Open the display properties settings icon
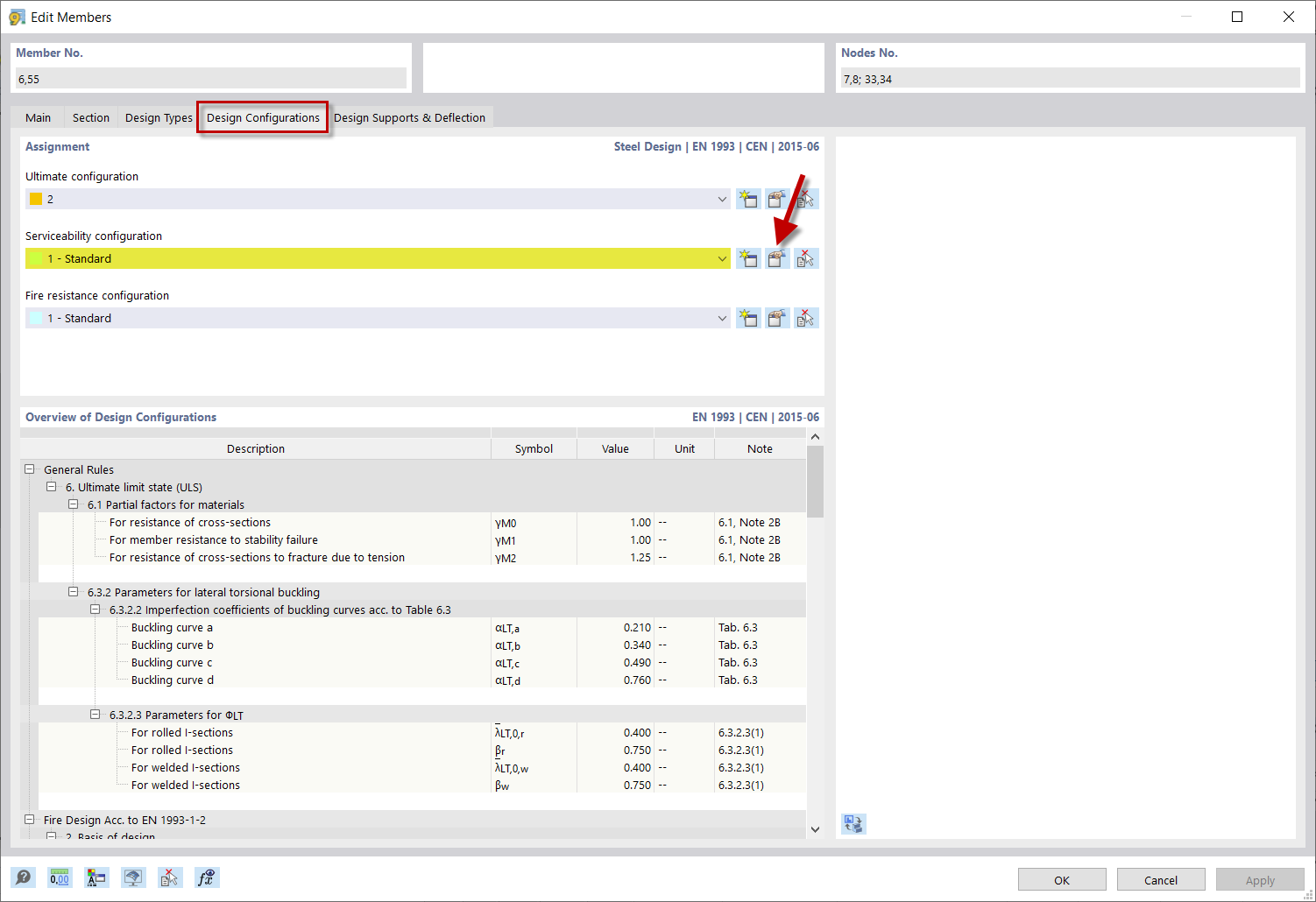This screenshot has width=1316, height=902. (96, 877)
